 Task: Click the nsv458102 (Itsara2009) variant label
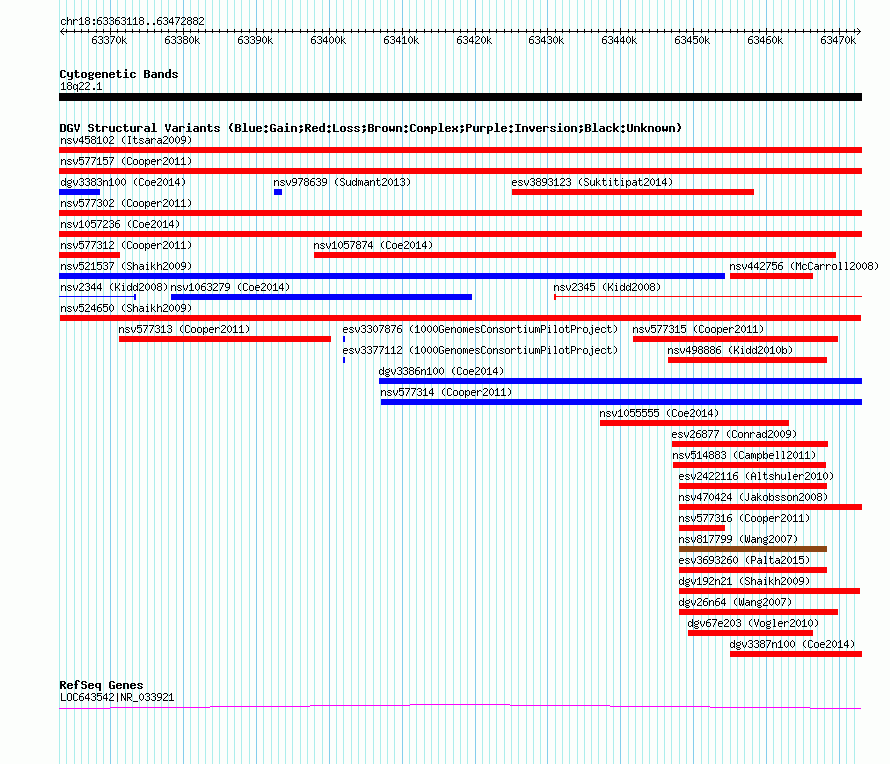[126, 140]
